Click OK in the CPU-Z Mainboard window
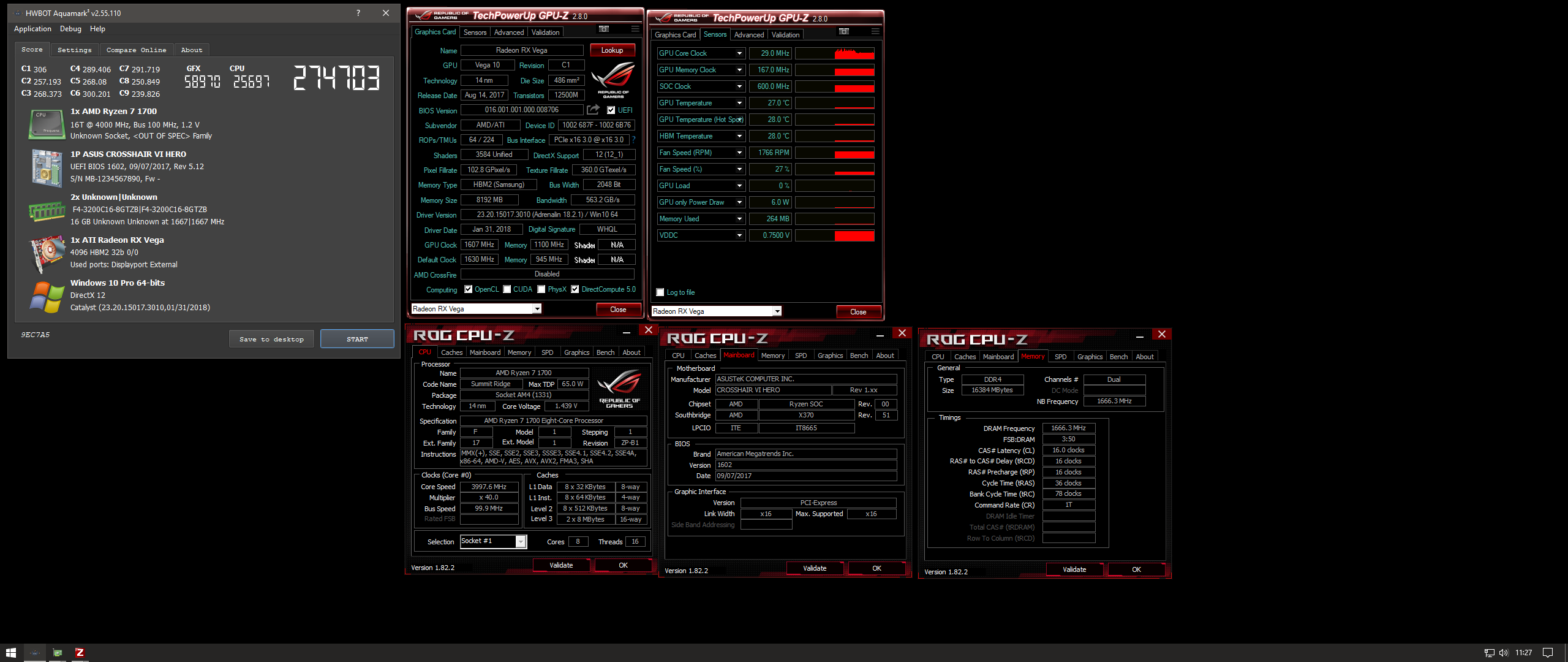This screenshot has height=662, width=1568. (x=876, y=568)
